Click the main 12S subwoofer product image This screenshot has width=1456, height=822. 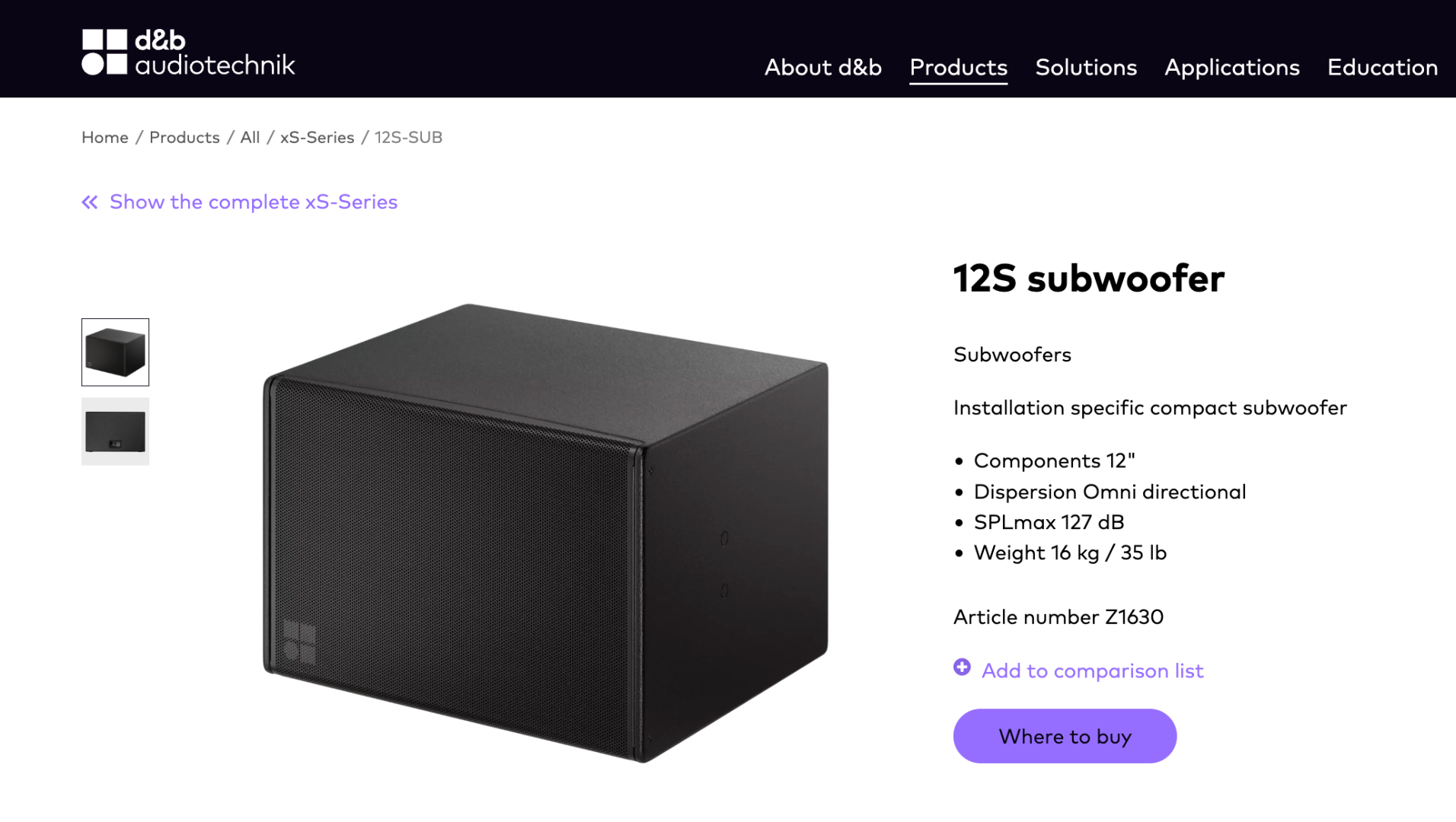coord(545,533)
